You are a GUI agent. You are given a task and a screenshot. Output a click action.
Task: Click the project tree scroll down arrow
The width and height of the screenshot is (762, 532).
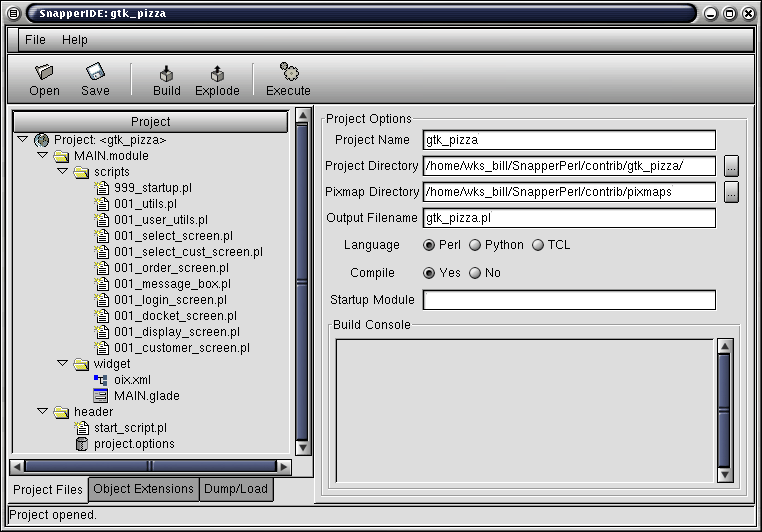(x=302, y=448)
